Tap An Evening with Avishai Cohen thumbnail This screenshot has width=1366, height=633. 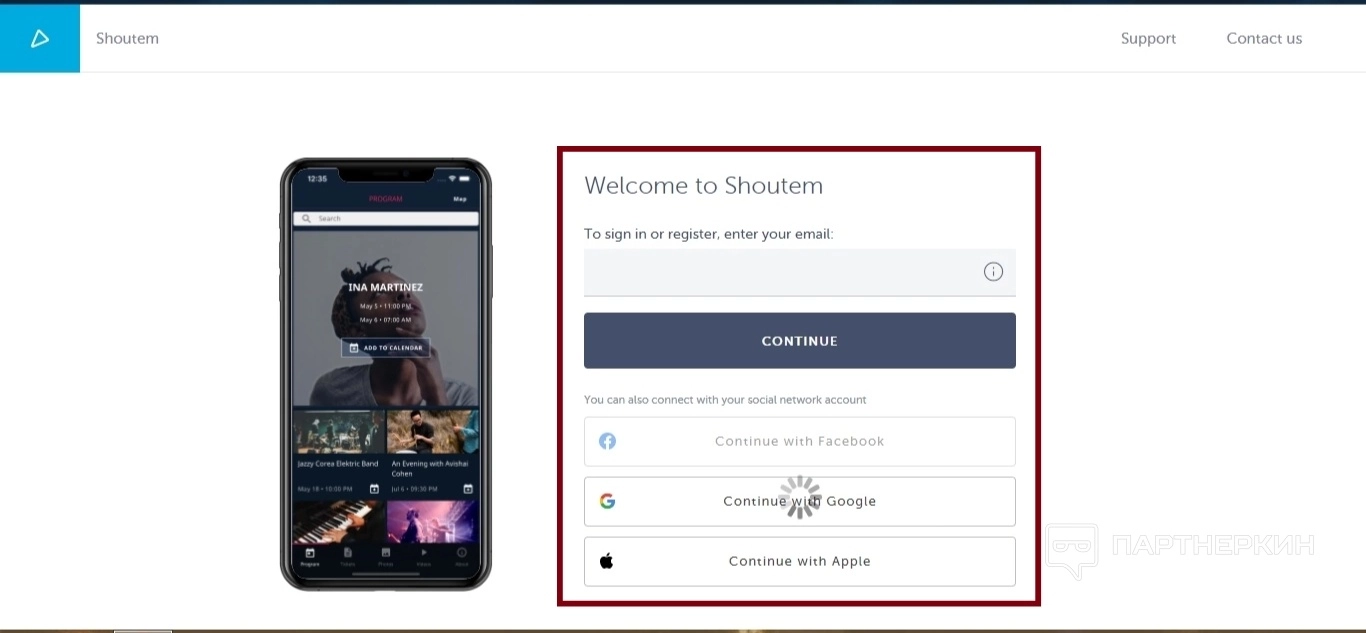[432, 432]
